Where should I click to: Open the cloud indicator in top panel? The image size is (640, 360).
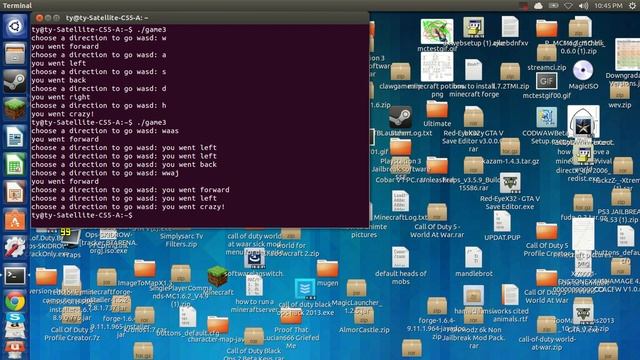pyautogui.click(x=538, y=5)
